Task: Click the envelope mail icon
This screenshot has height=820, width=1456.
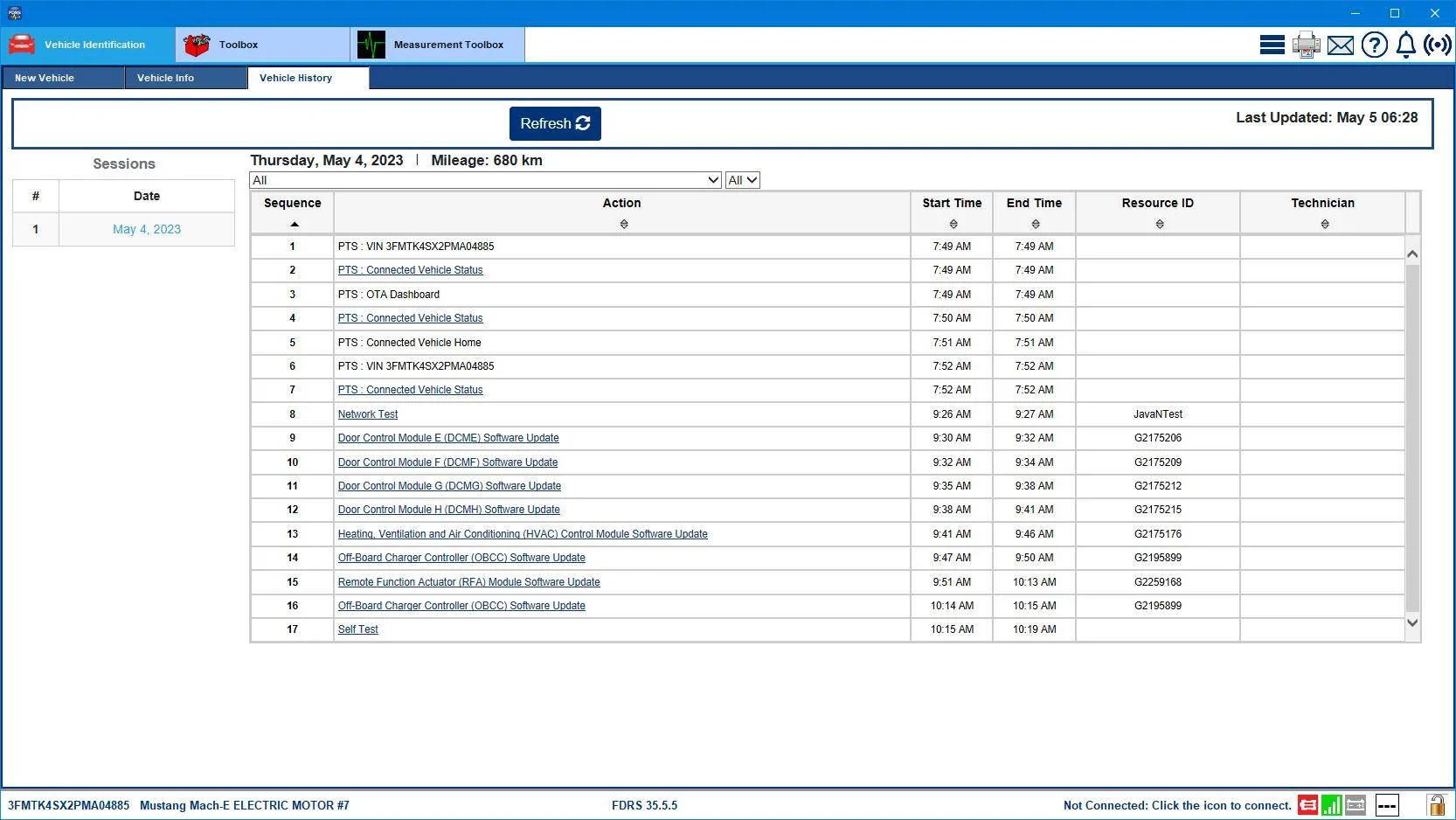Action: [x=1341, y=45]
